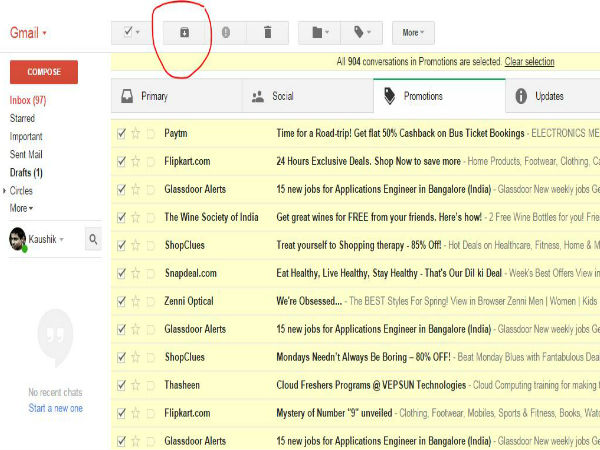Open the Important folder
Screen dimensions: 600x450
26,137
